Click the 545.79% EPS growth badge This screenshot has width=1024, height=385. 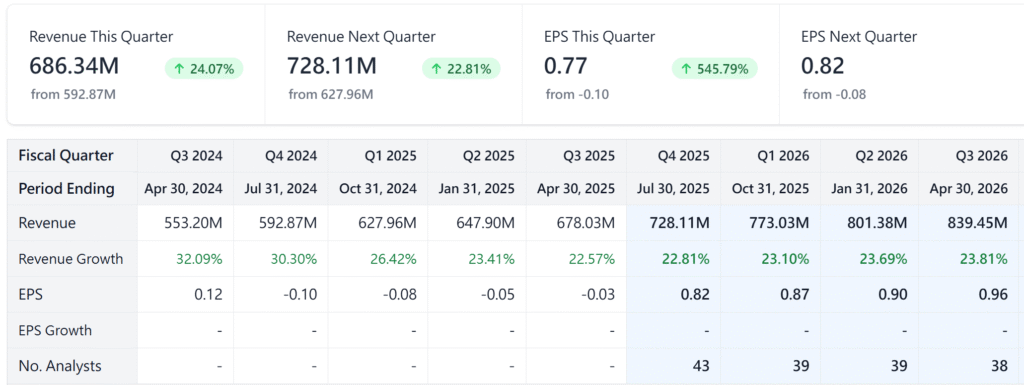pyautogui.click(x=714, y=69)
